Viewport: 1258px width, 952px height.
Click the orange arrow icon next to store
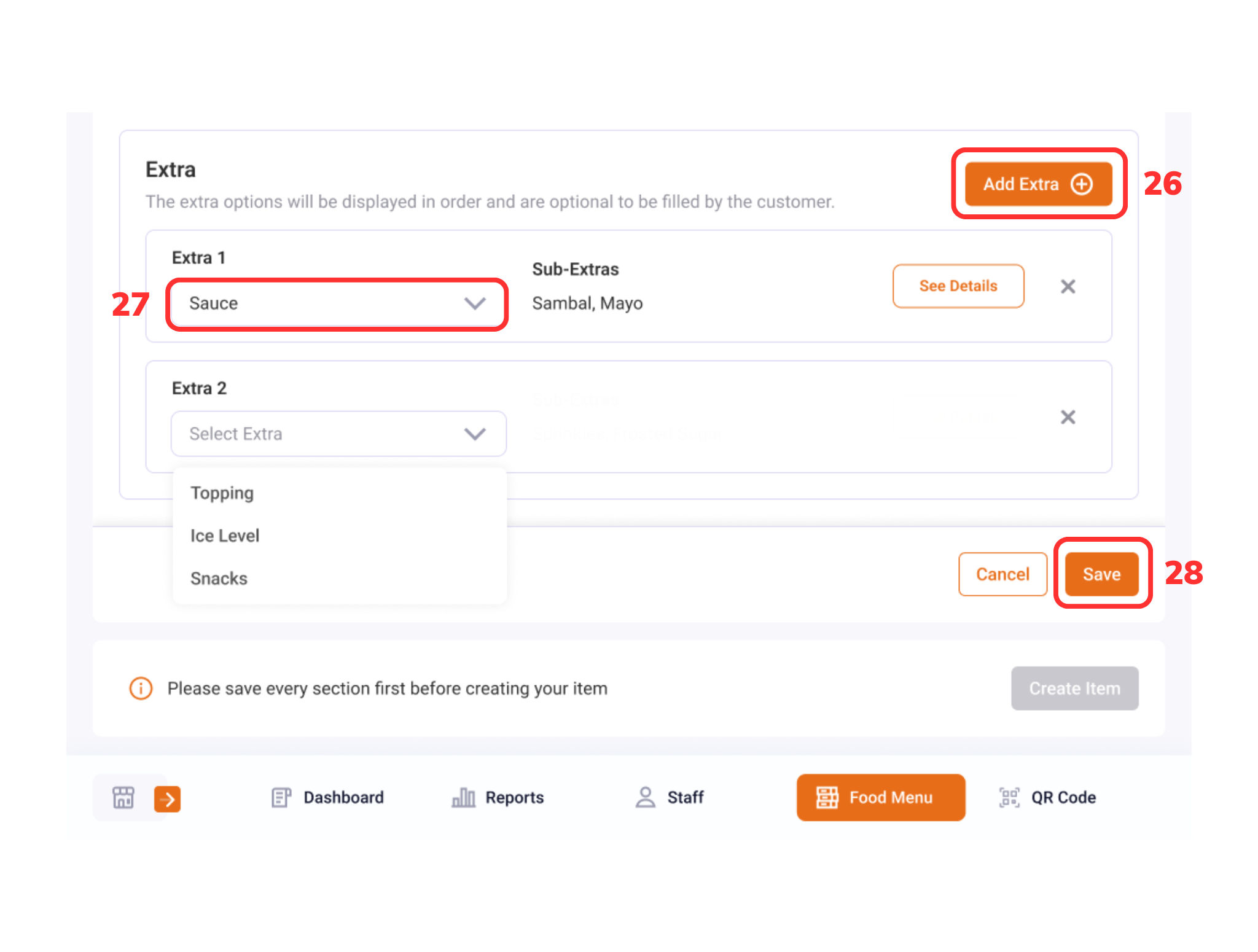(166, 798)
